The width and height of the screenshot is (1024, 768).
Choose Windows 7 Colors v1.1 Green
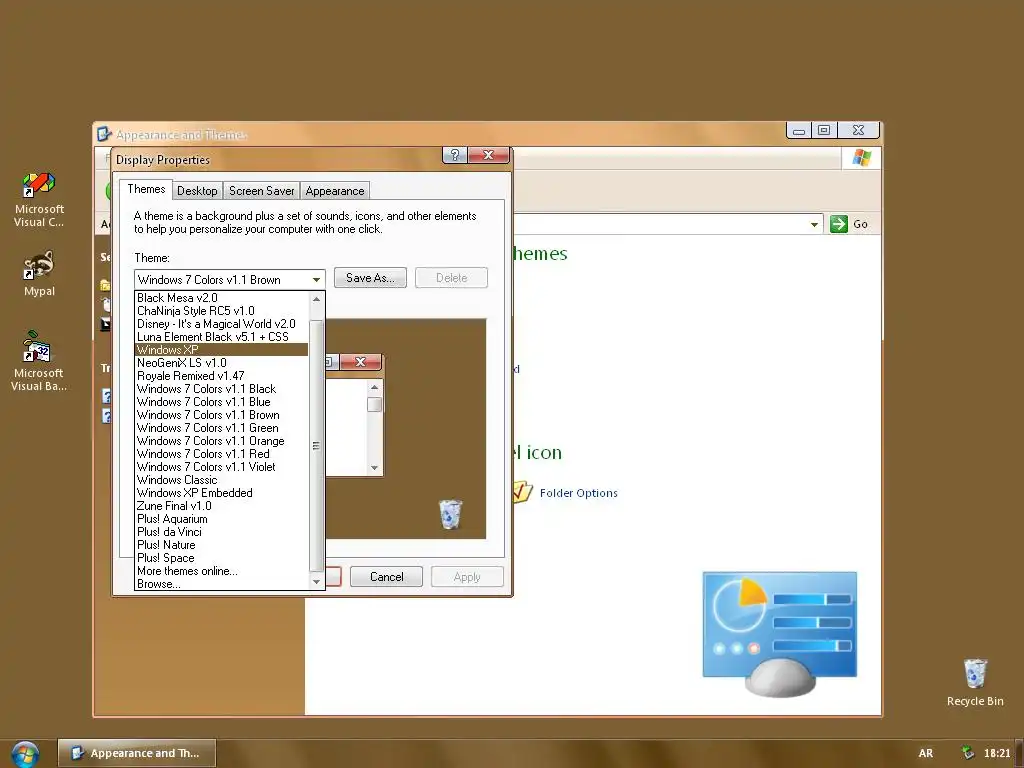[x=221, y=428]
